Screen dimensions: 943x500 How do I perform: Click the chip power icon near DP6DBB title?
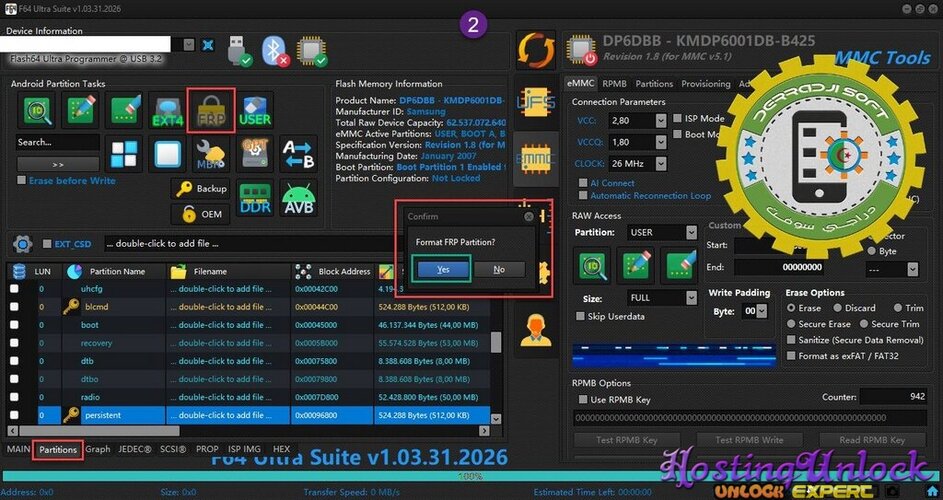click(582, 51)
